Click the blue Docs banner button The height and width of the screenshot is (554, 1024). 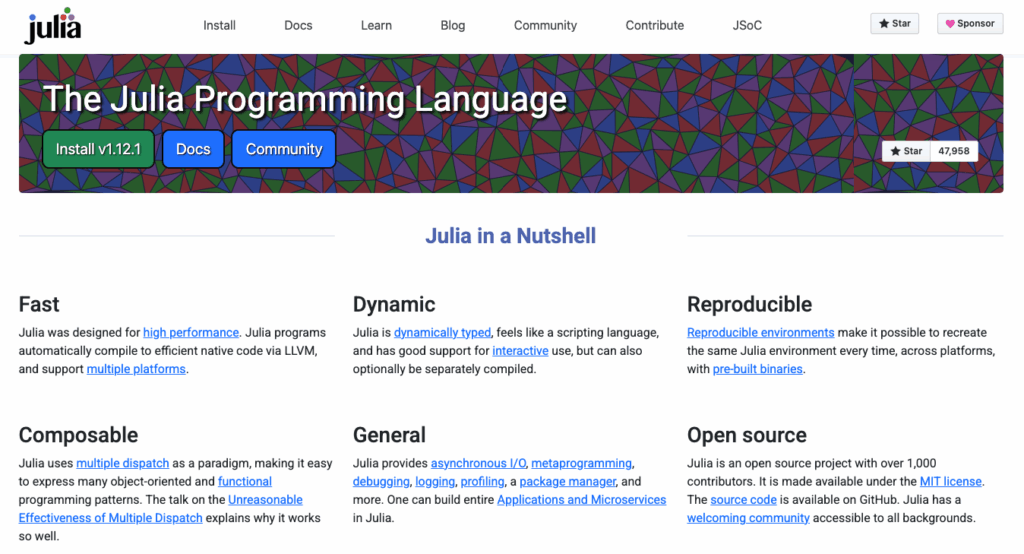(193, 149)
